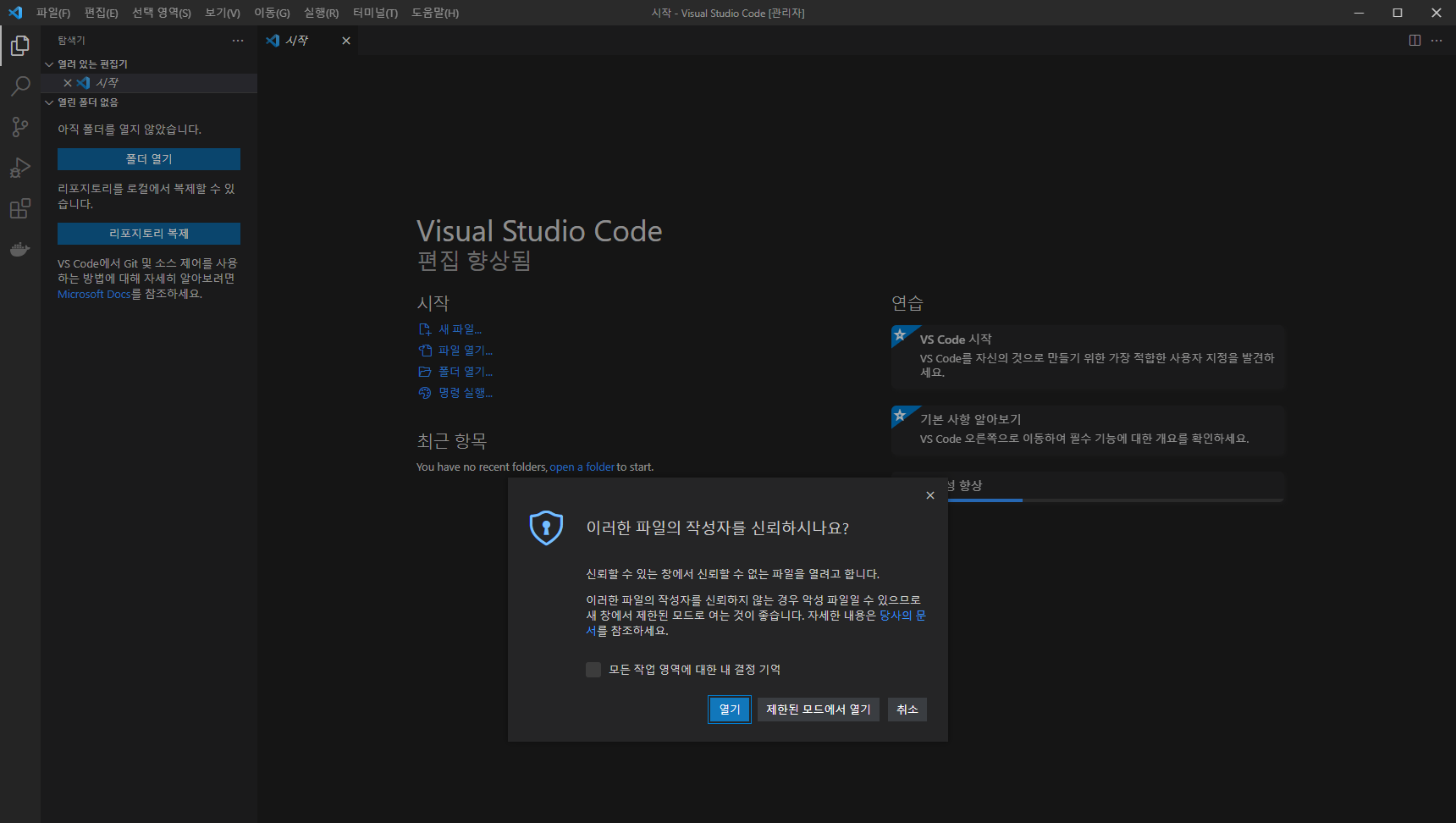The image size is (1456, 823).
Task: Click star badge on 기본 사항 알아보기 card
Action: (901, 416)
